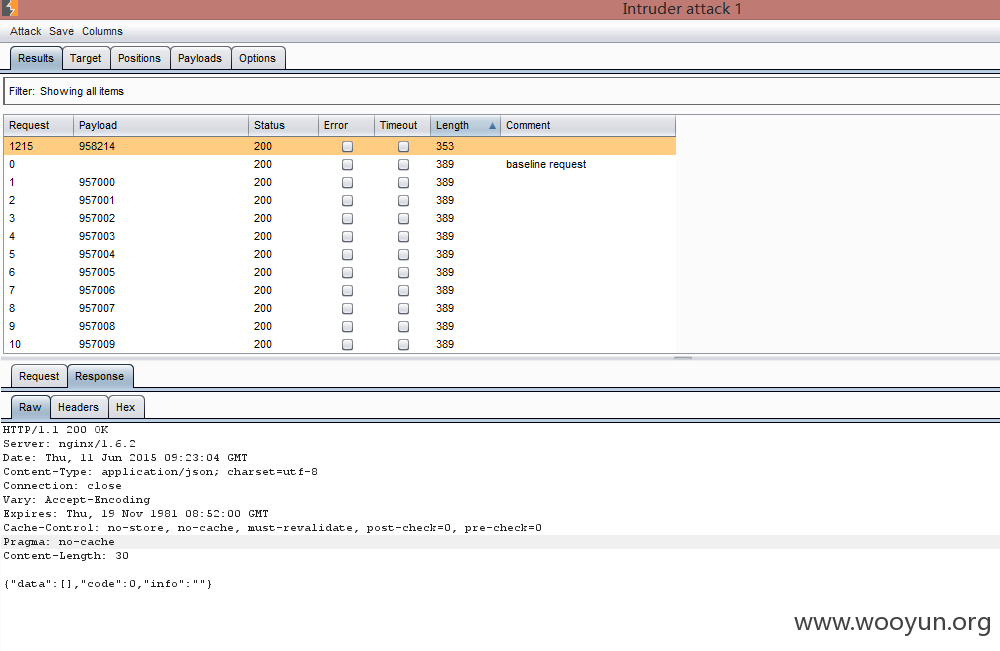
Task: Toggle Error checkbox for payload 957004
Action: click(348, 254)
